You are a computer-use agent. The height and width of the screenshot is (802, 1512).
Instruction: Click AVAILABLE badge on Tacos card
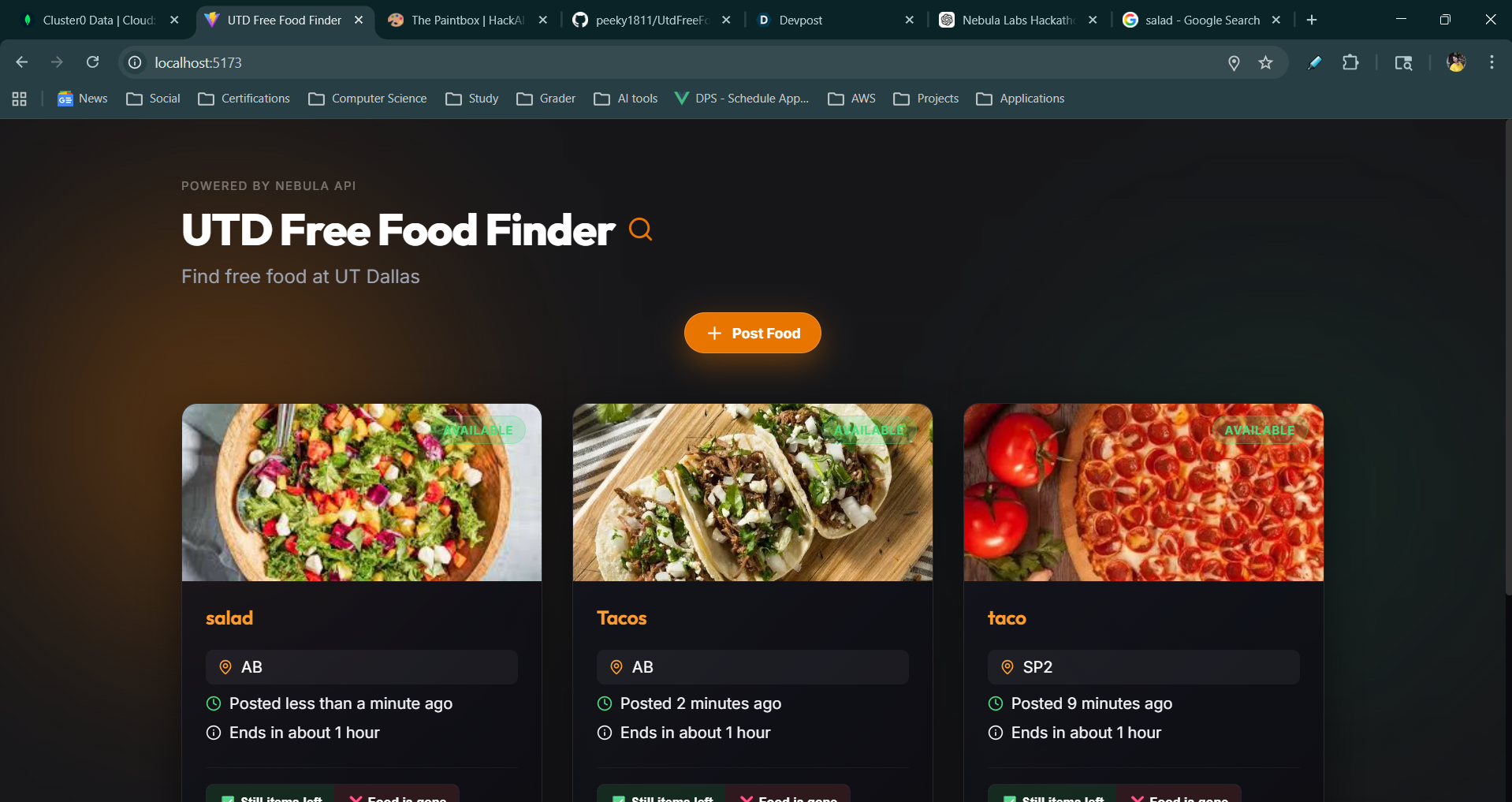pyautogui.click(x=869, y=430)
